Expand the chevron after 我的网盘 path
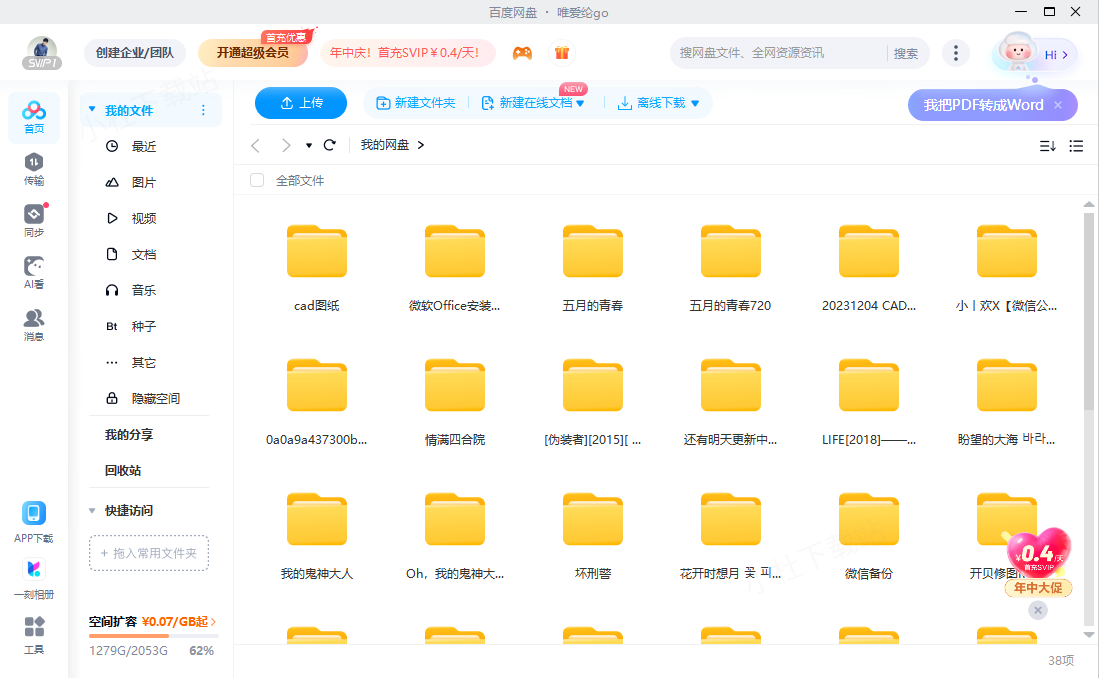The image size is (1099, 678). pyautogui.click(x=421, y=145)
